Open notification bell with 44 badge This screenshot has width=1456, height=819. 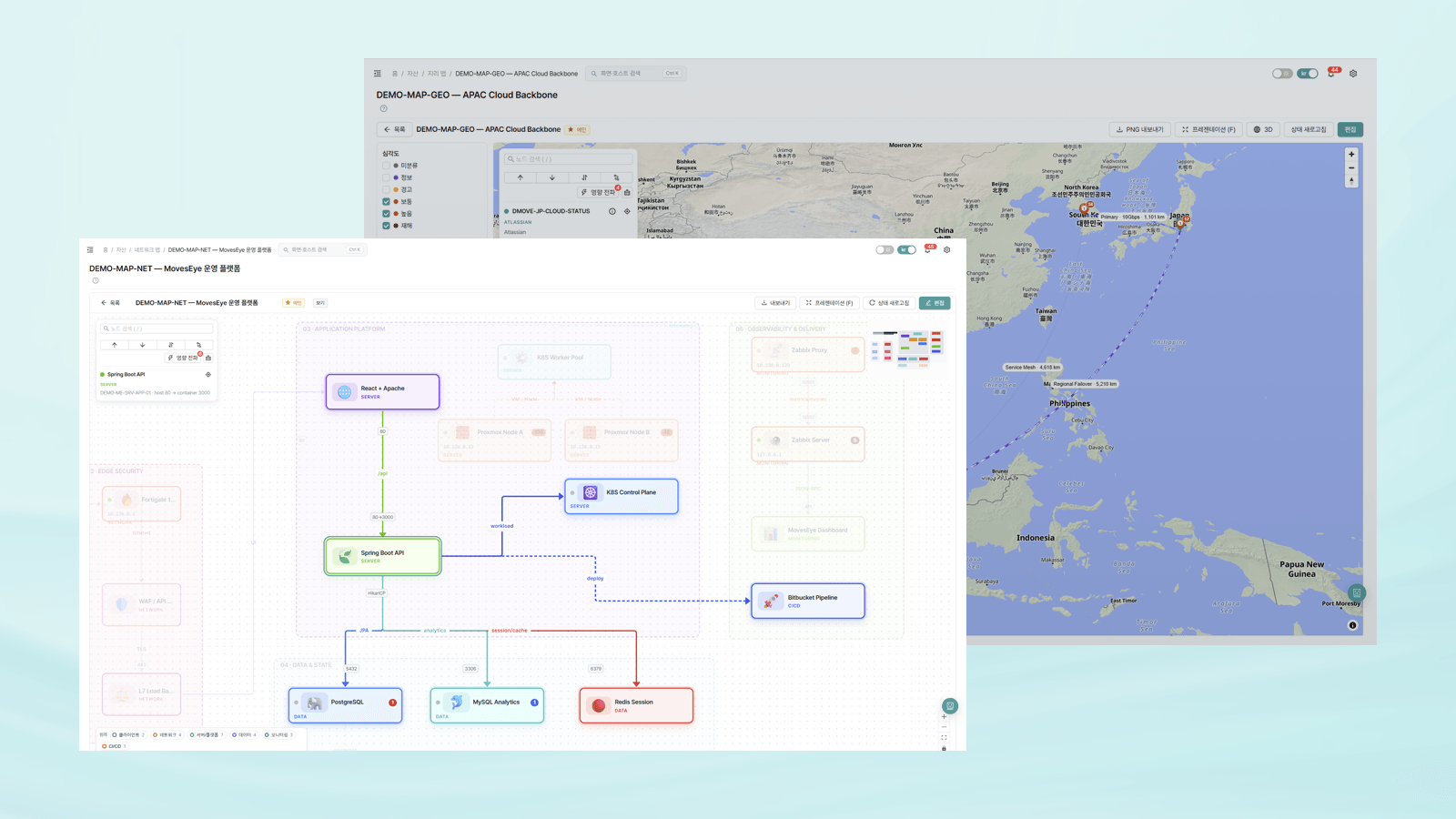[1331, 73]
